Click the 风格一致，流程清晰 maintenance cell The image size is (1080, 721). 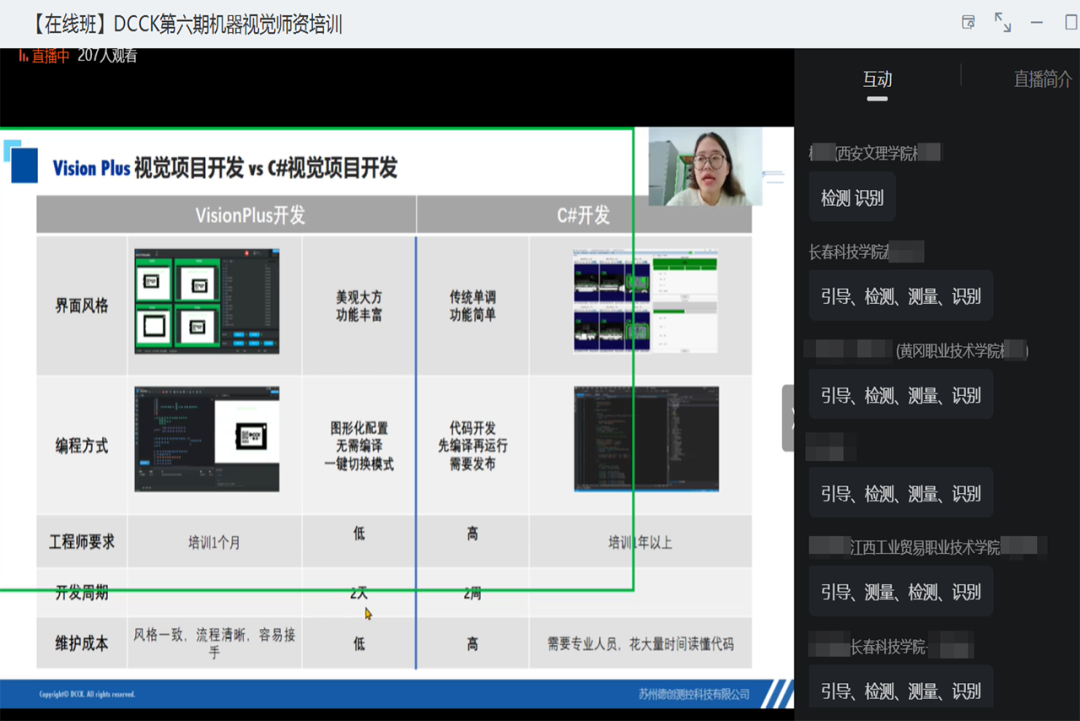point(214,643)
